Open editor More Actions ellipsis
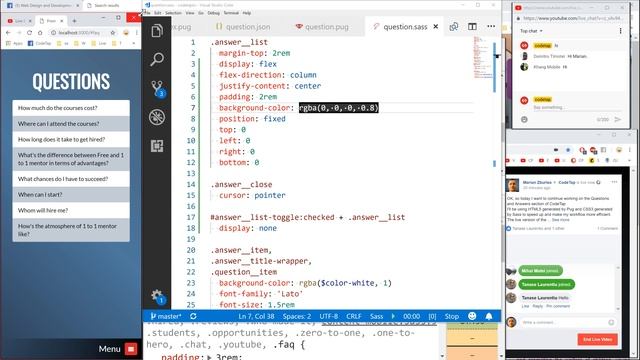 pos(491,27)
